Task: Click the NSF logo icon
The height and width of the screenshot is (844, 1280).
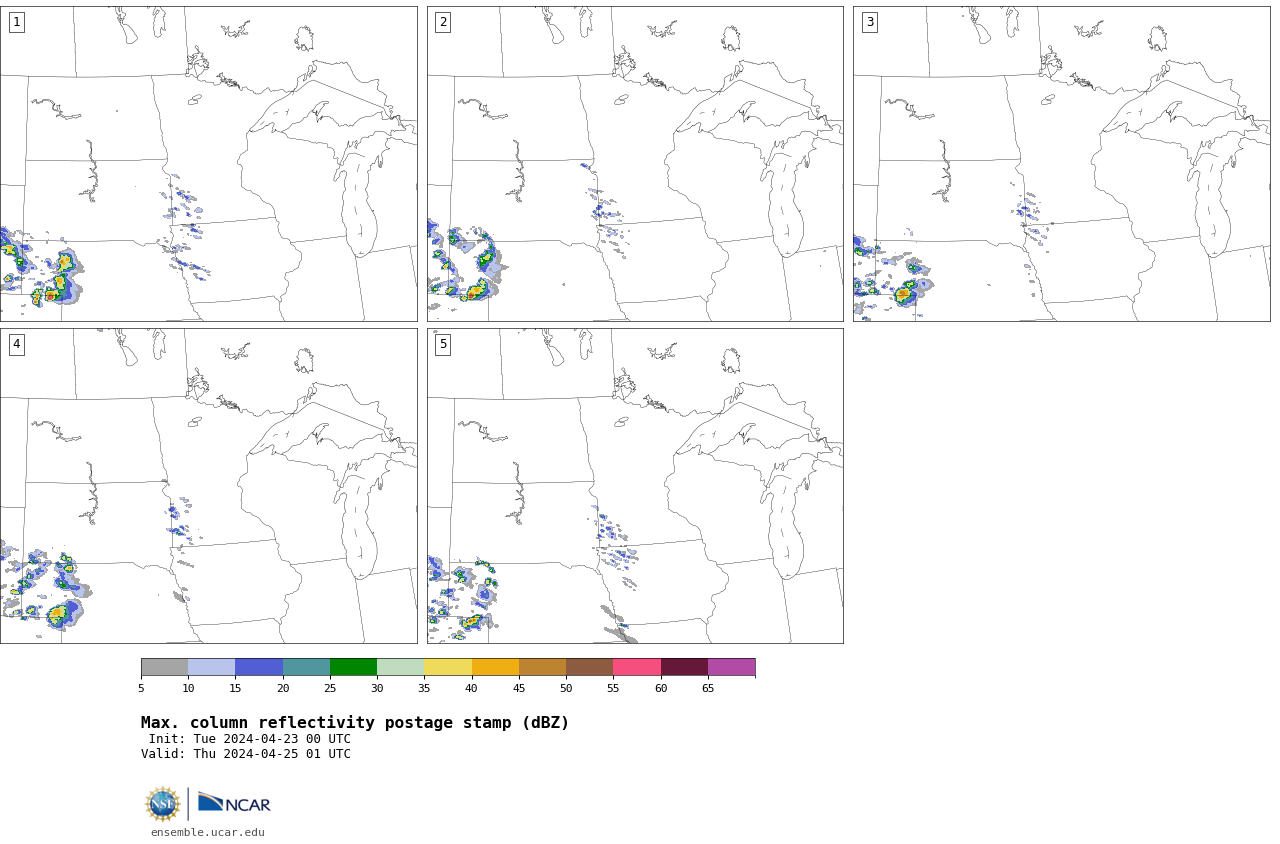Action: pyautogui.click(x=163, y=804)
